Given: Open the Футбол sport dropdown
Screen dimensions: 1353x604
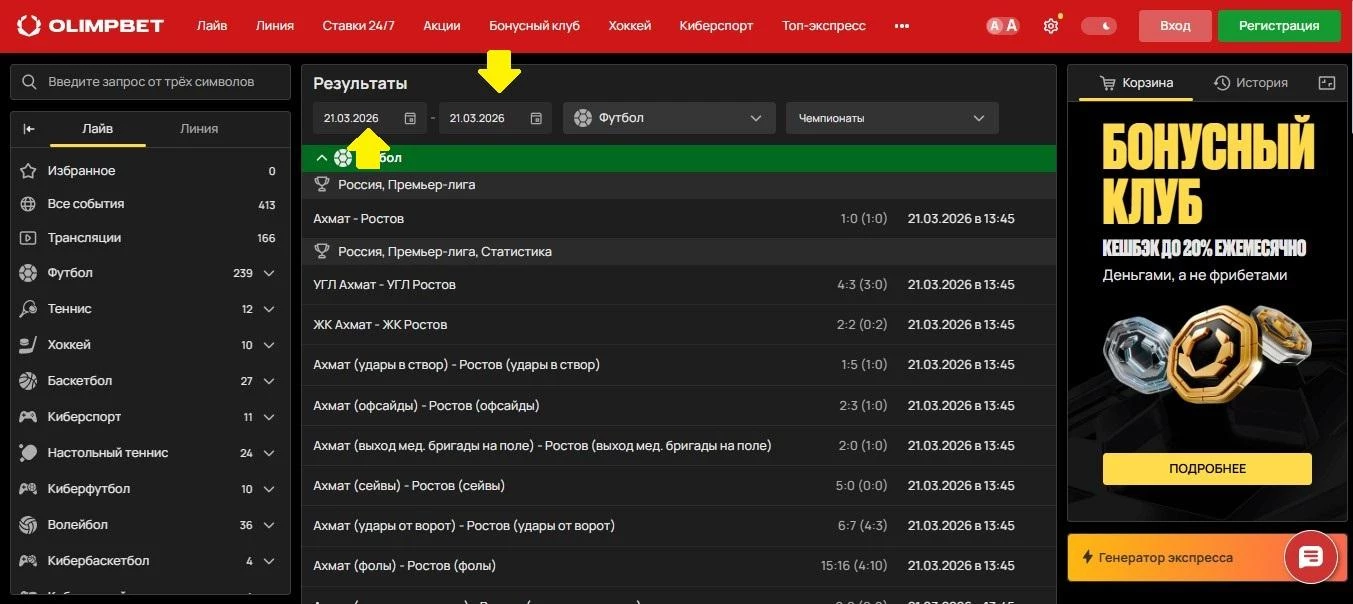Looking at the screenshot, I should pyautogui.click(x=669, y=118).
